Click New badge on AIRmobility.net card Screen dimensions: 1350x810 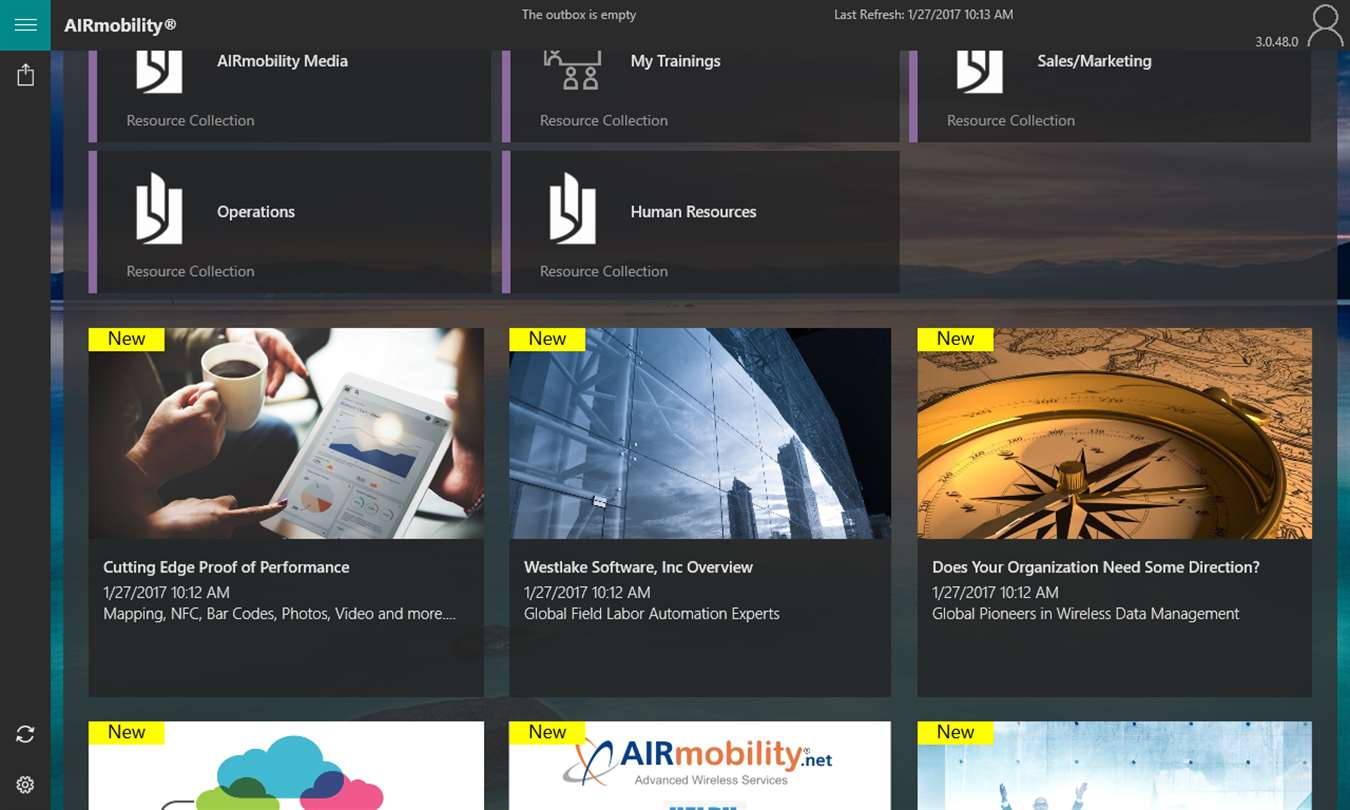point(547,733)
